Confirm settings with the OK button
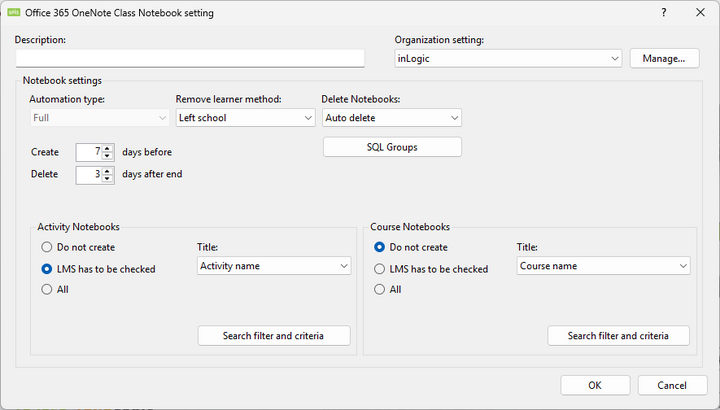 595,385
